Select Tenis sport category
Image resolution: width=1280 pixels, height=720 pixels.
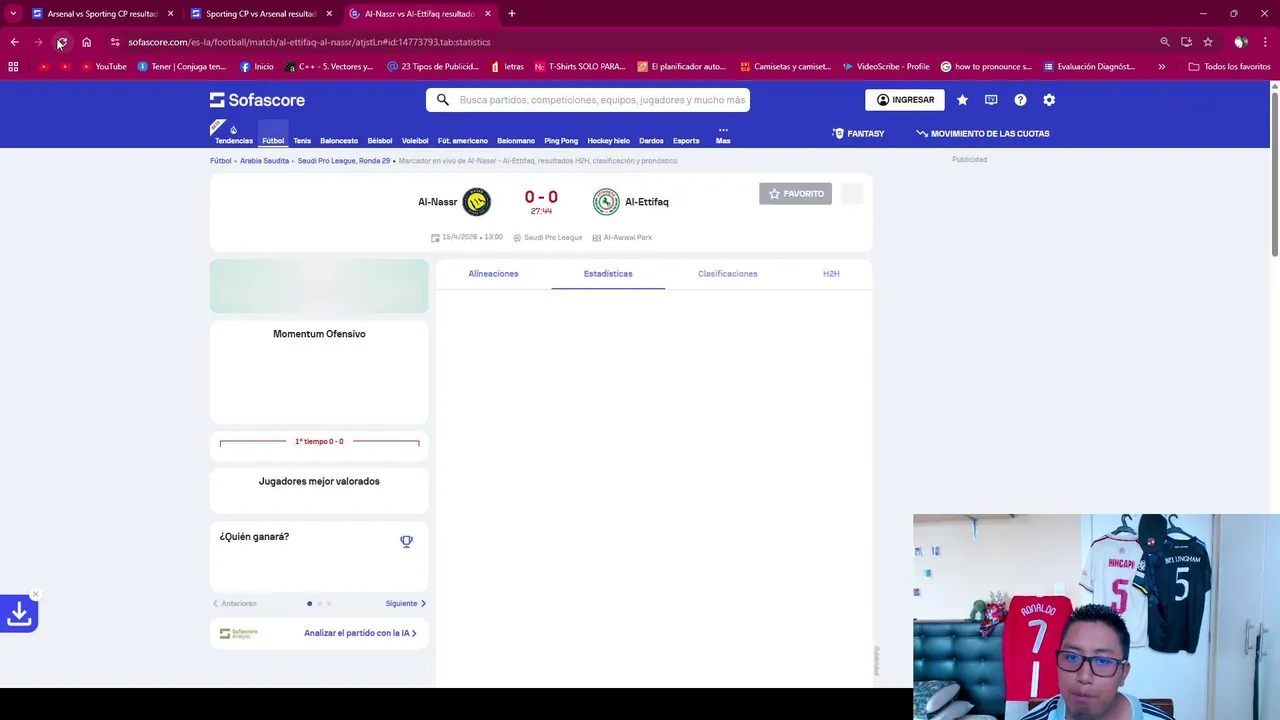(302, 141)
